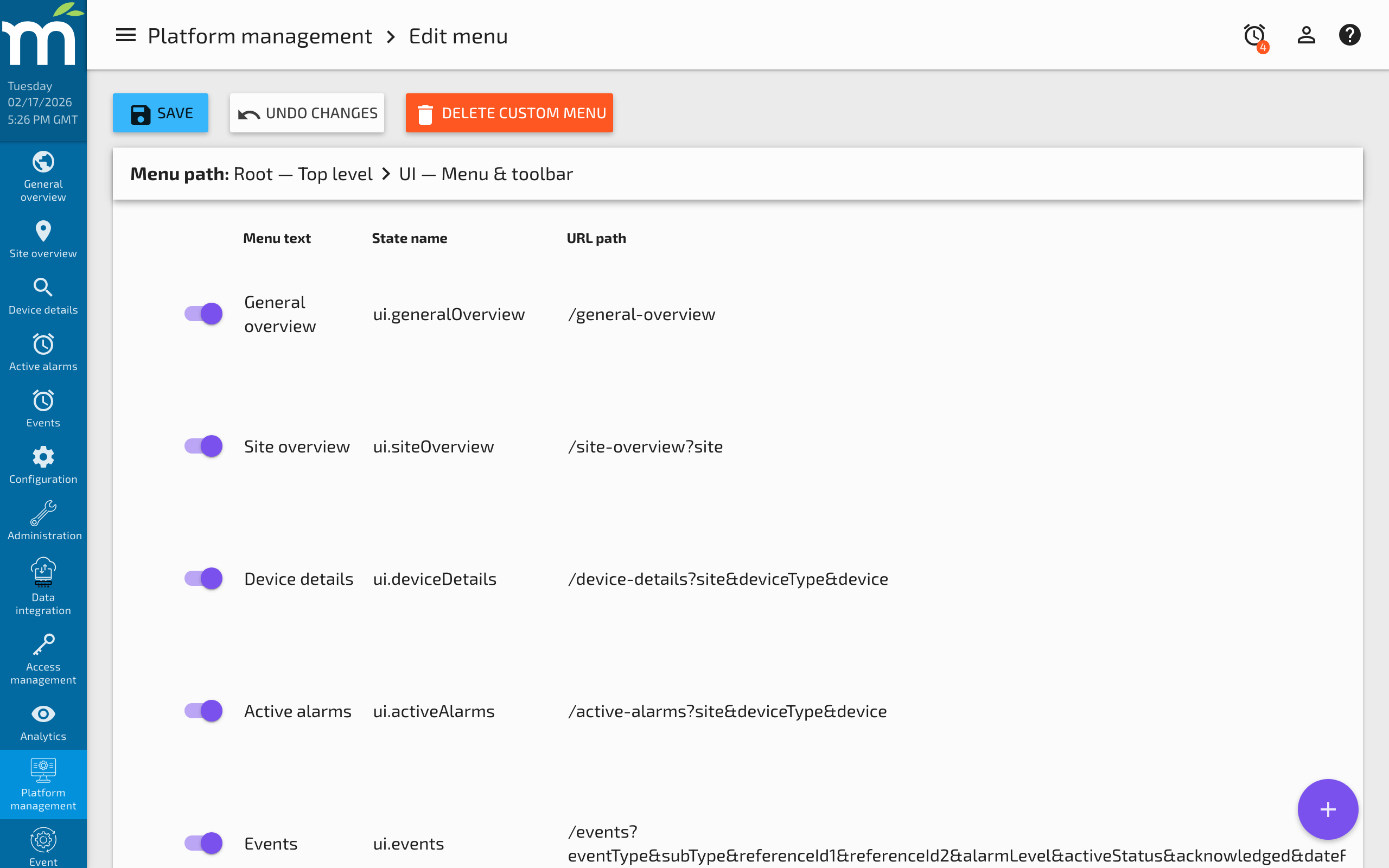Viewport: 1389px width, 868px height.
Task: Click the purple plus add button
Action: pos(1327,809)
